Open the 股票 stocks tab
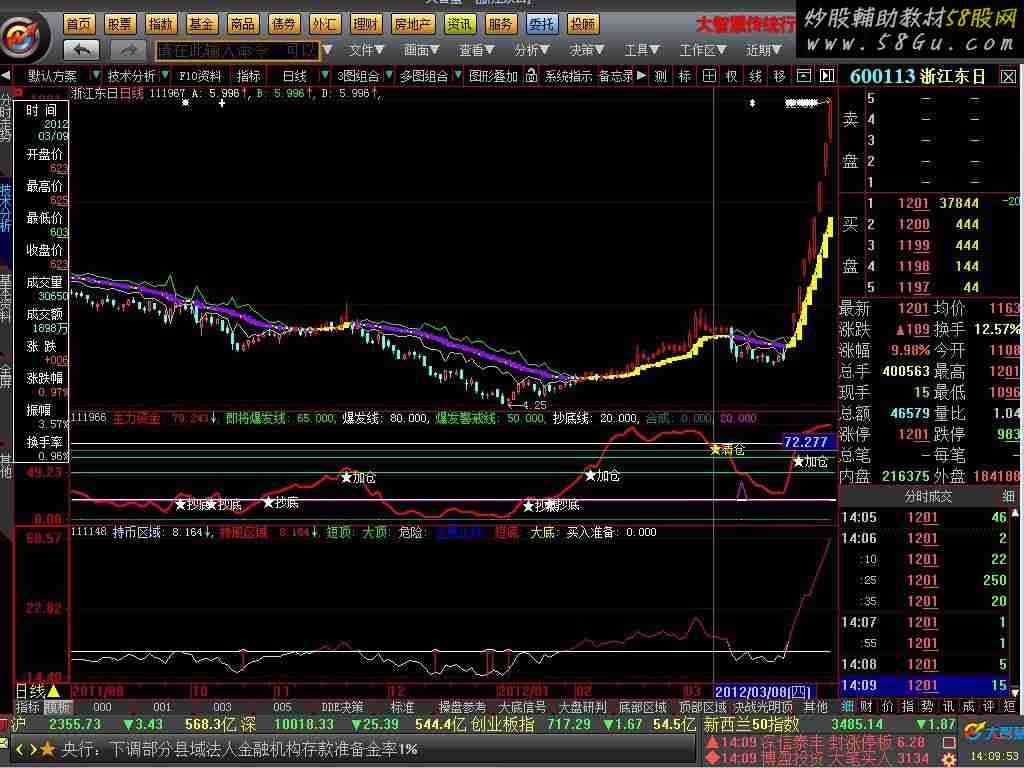Viewport: 1024px width, 768px height. click(x=120, y=25)
